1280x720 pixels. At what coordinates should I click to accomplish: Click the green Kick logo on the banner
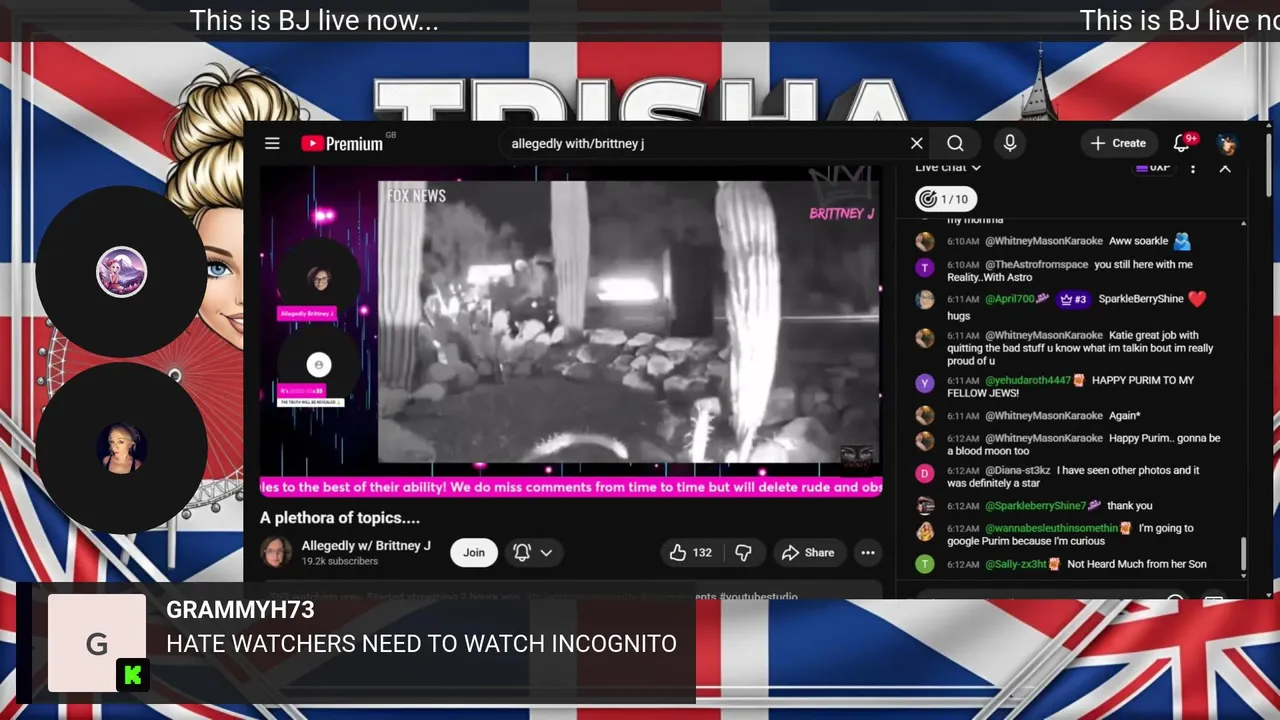coord(132,675)
